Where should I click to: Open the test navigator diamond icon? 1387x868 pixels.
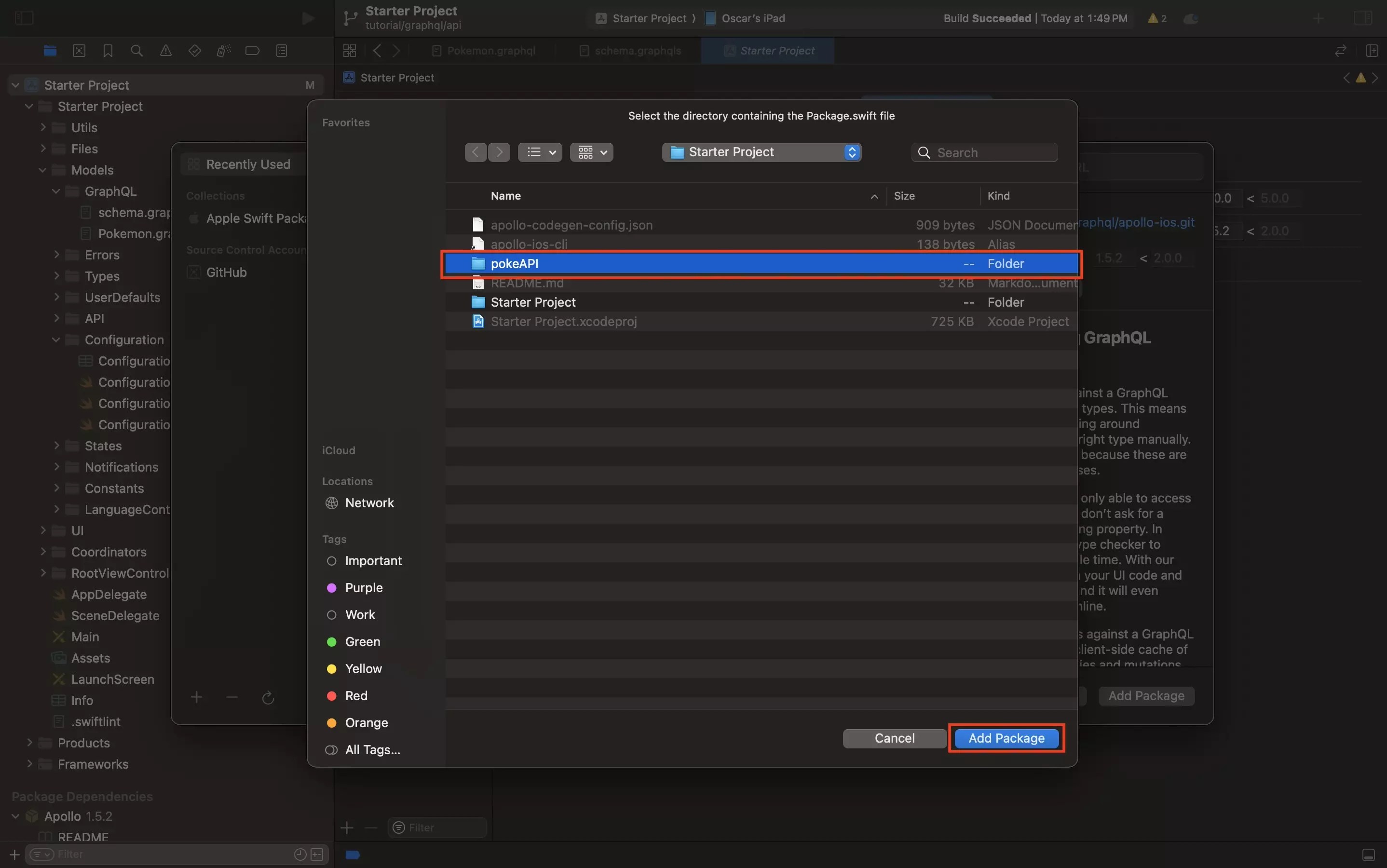click(195, 51)
